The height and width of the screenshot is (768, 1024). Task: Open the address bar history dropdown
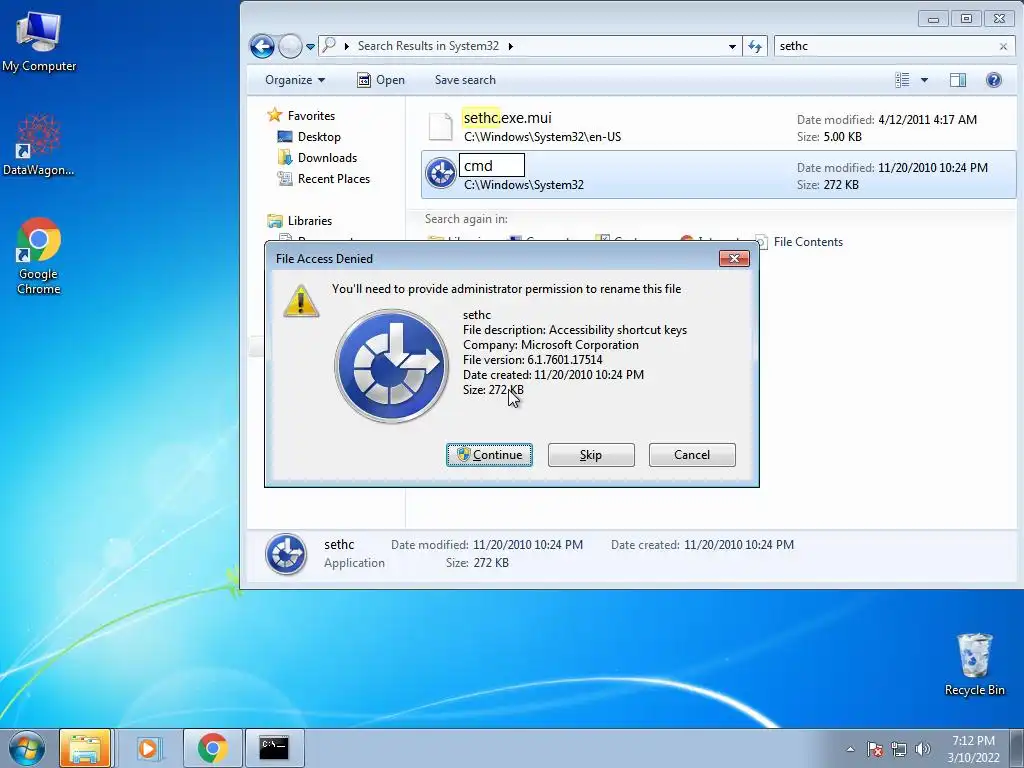pyautogui.click(x=732, y=46)
